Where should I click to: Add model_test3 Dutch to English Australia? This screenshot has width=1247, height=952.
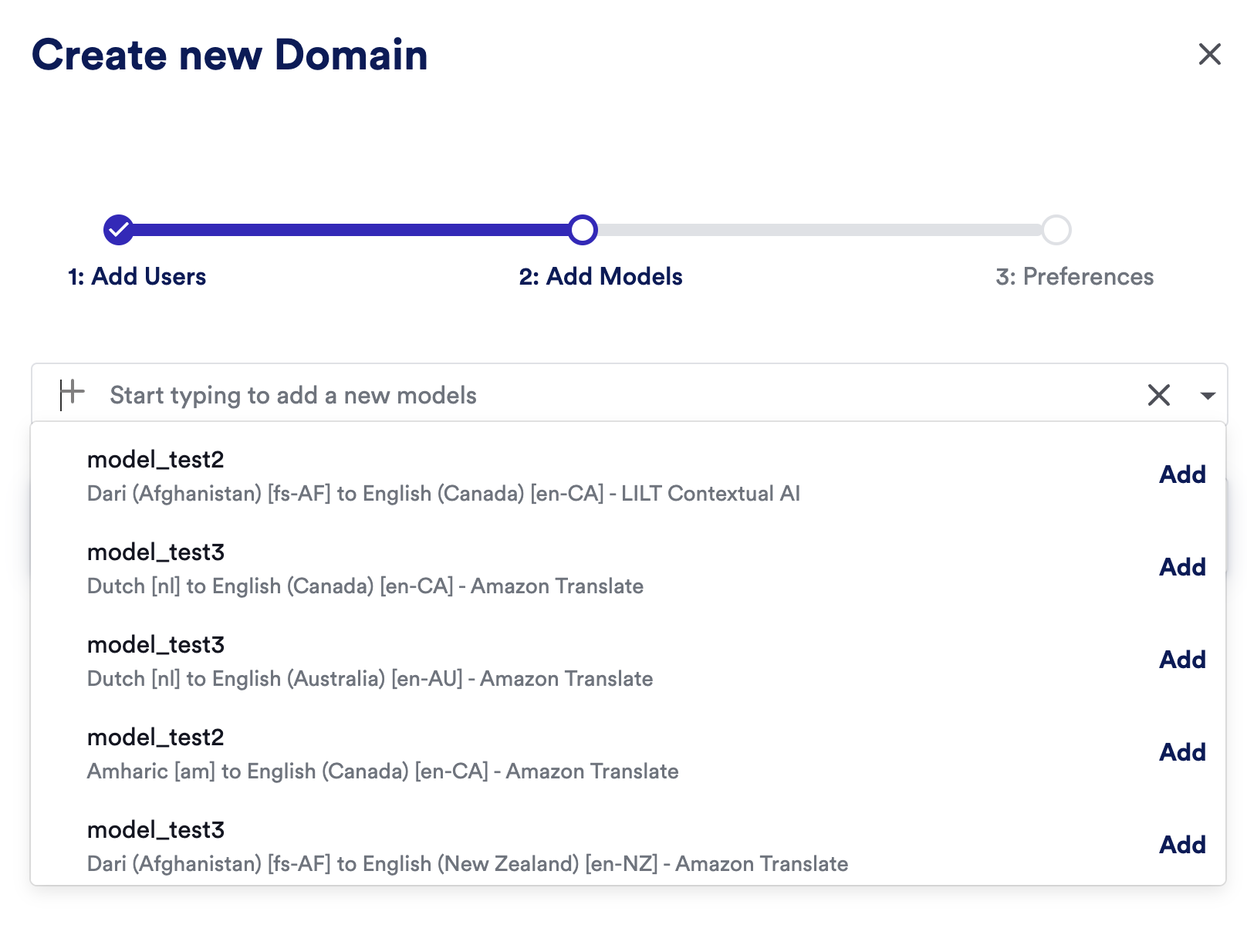(1181, 660)
